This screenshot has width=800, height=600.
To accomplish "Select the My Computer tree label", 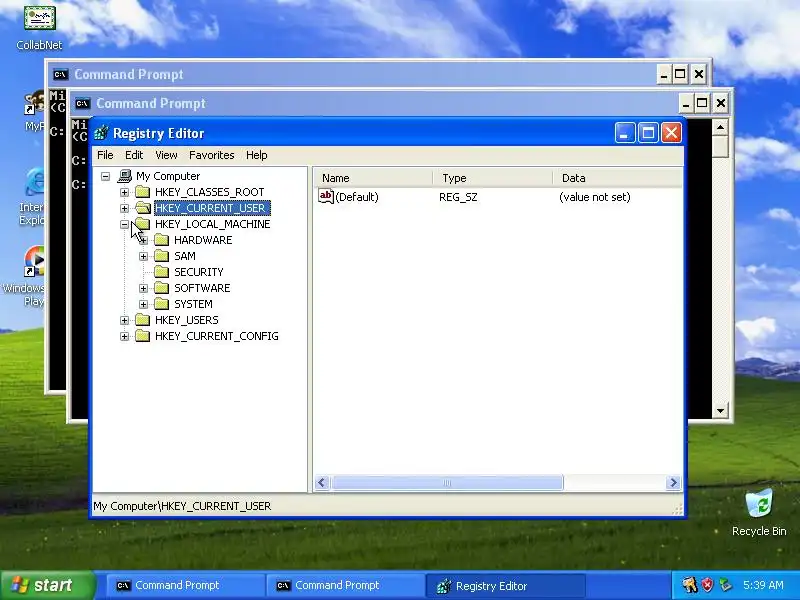I will pos(168,176).
